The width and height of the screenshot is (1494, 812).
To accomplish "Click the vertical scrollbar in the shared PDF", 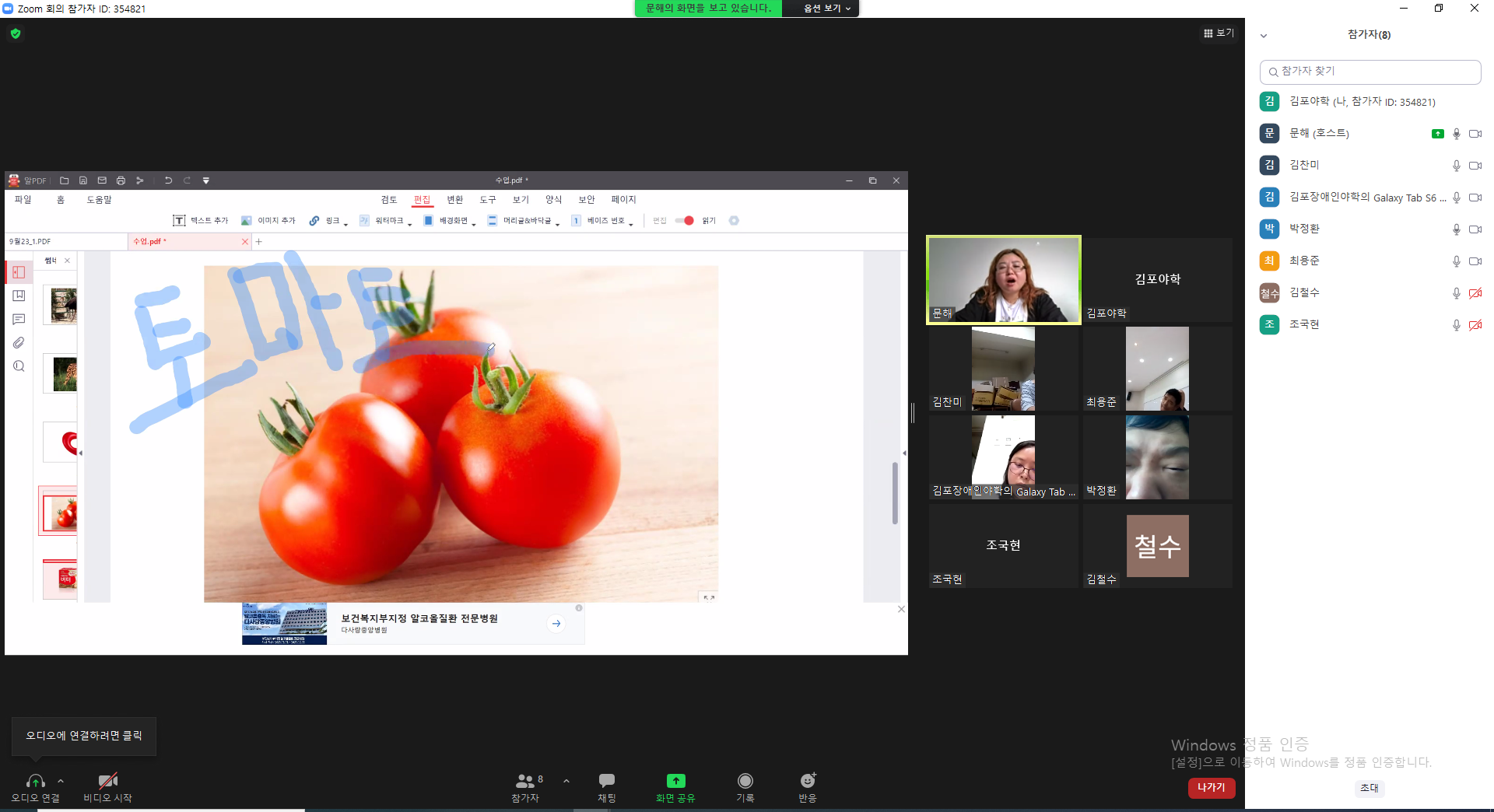I will (895, 493).
